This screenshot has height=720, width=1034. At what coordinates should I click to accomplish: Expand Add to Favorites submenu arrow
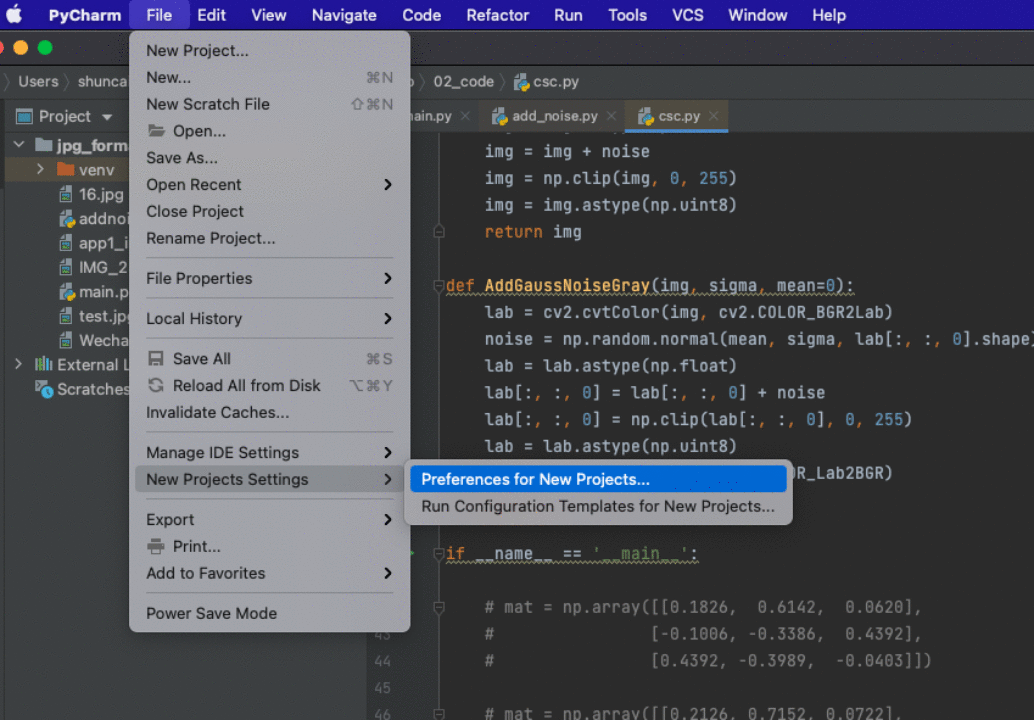pyautogui.click(x=388, y=573)
